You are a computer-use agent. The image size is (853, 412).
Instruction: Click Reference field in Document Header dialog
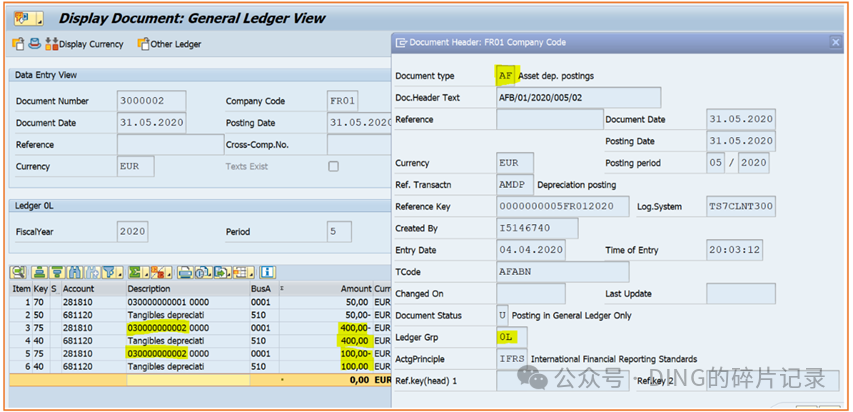(549, 119)
